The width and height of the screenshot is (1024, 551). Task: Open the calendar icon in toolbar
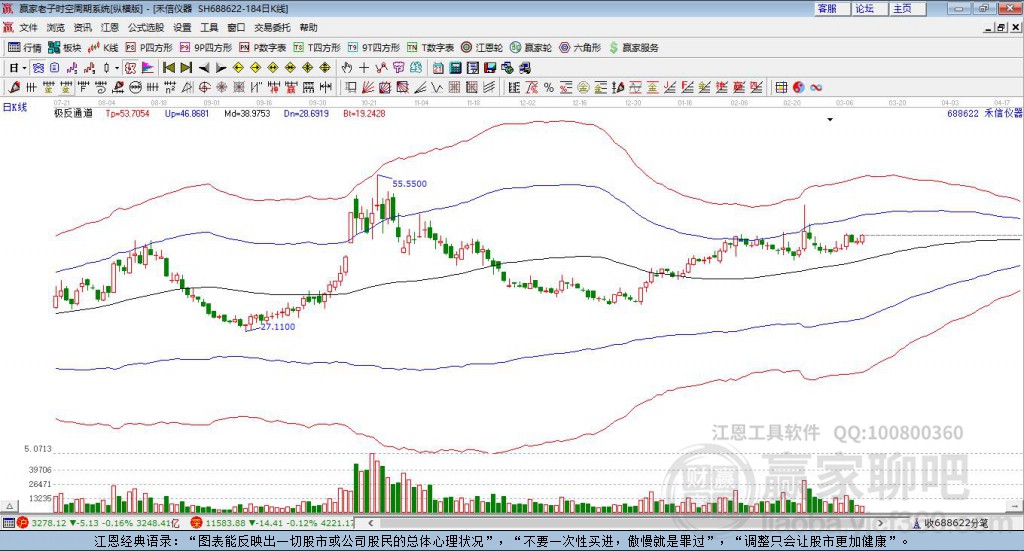(x=438, y=68)
